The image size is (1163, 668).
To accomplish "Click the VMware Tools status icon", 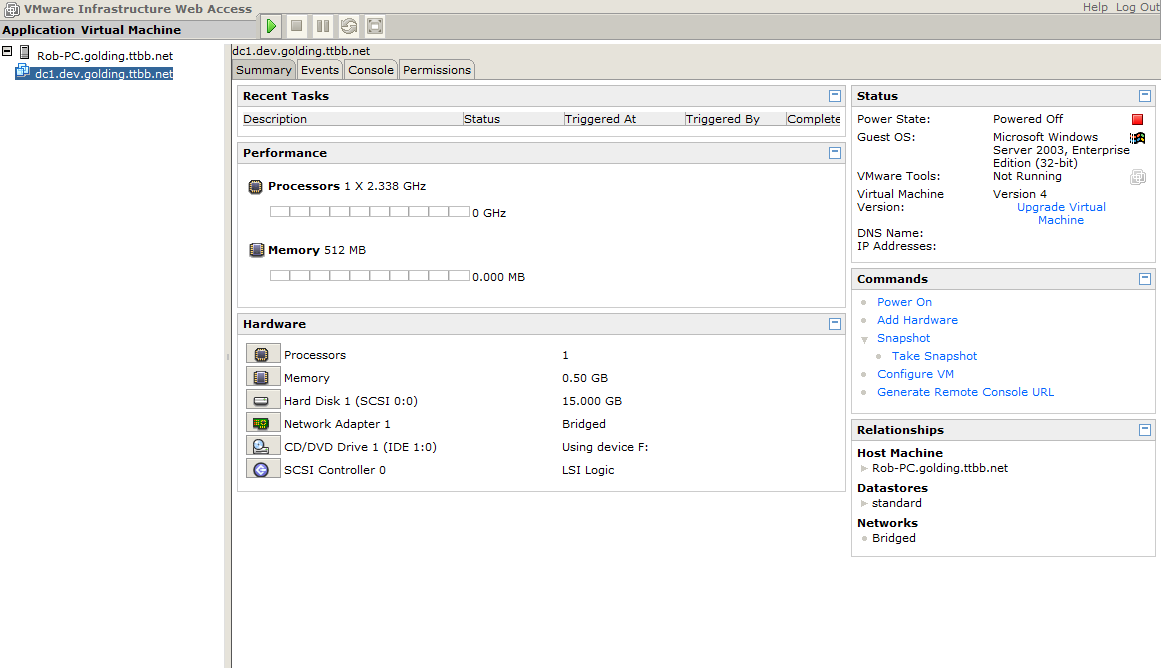I will [1138, 176].
